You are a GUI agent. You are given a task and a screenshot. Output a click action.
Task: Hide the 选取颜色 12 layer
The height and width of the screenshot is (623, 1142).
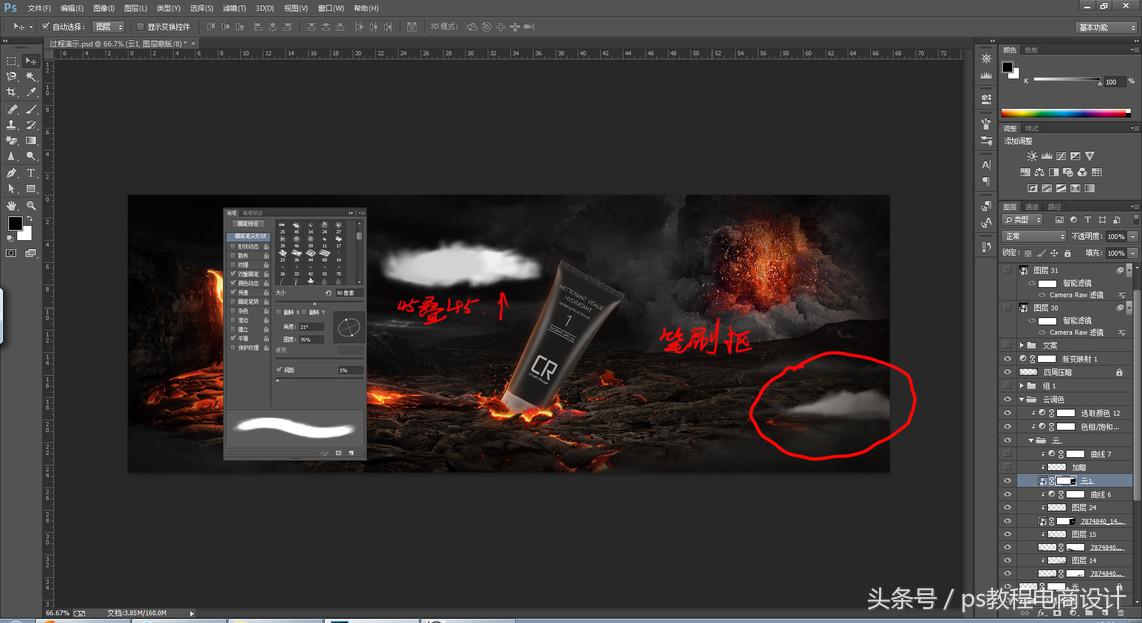click(1007, 413)
